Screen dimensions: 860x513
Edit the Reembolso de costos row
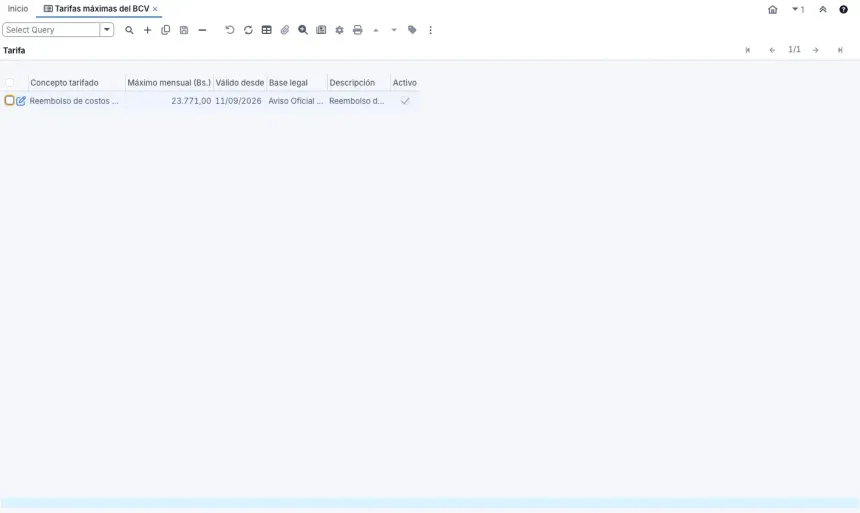21,101
